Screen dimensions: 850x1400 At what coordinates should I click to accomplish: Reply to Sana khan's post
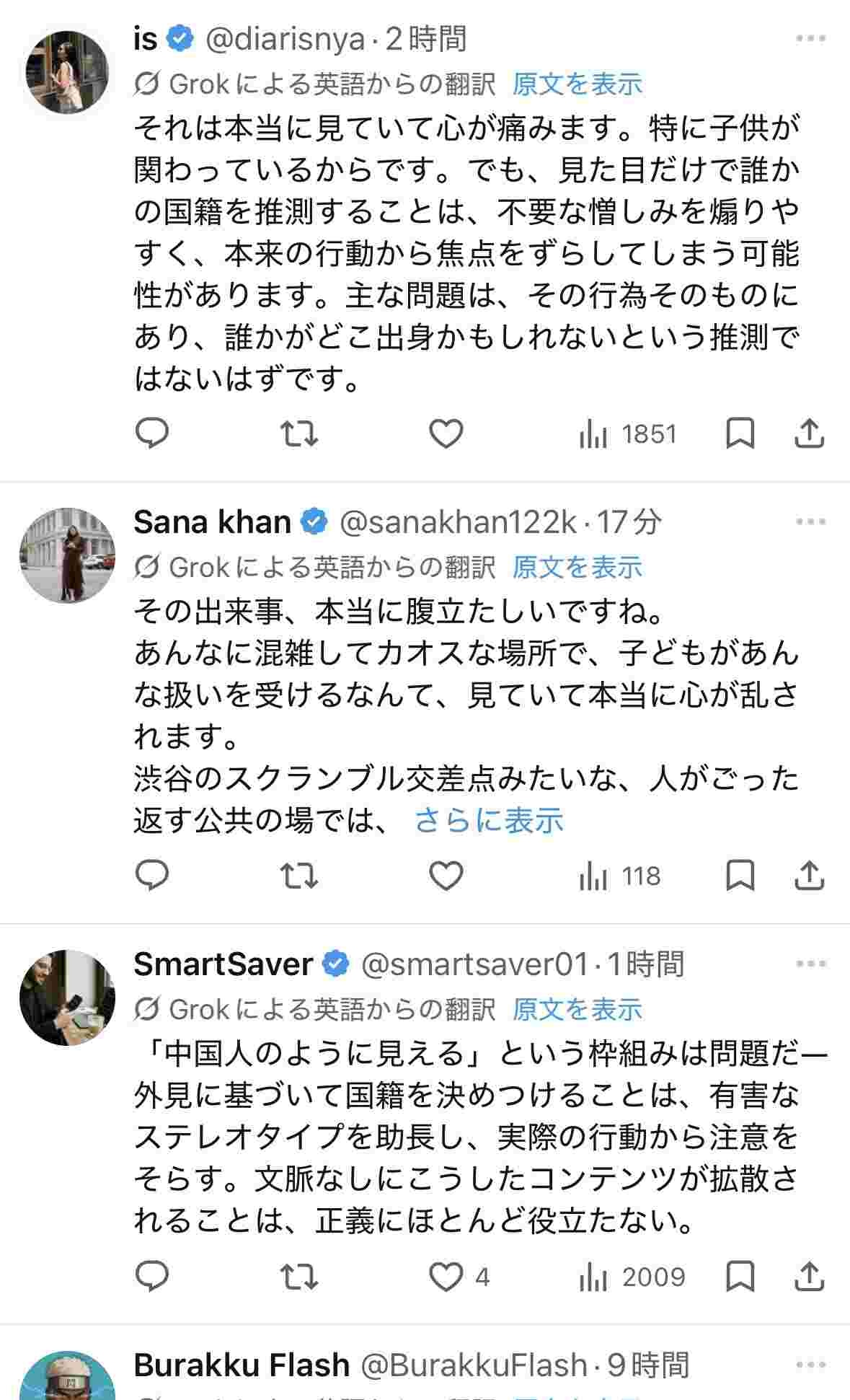(152, 876)
